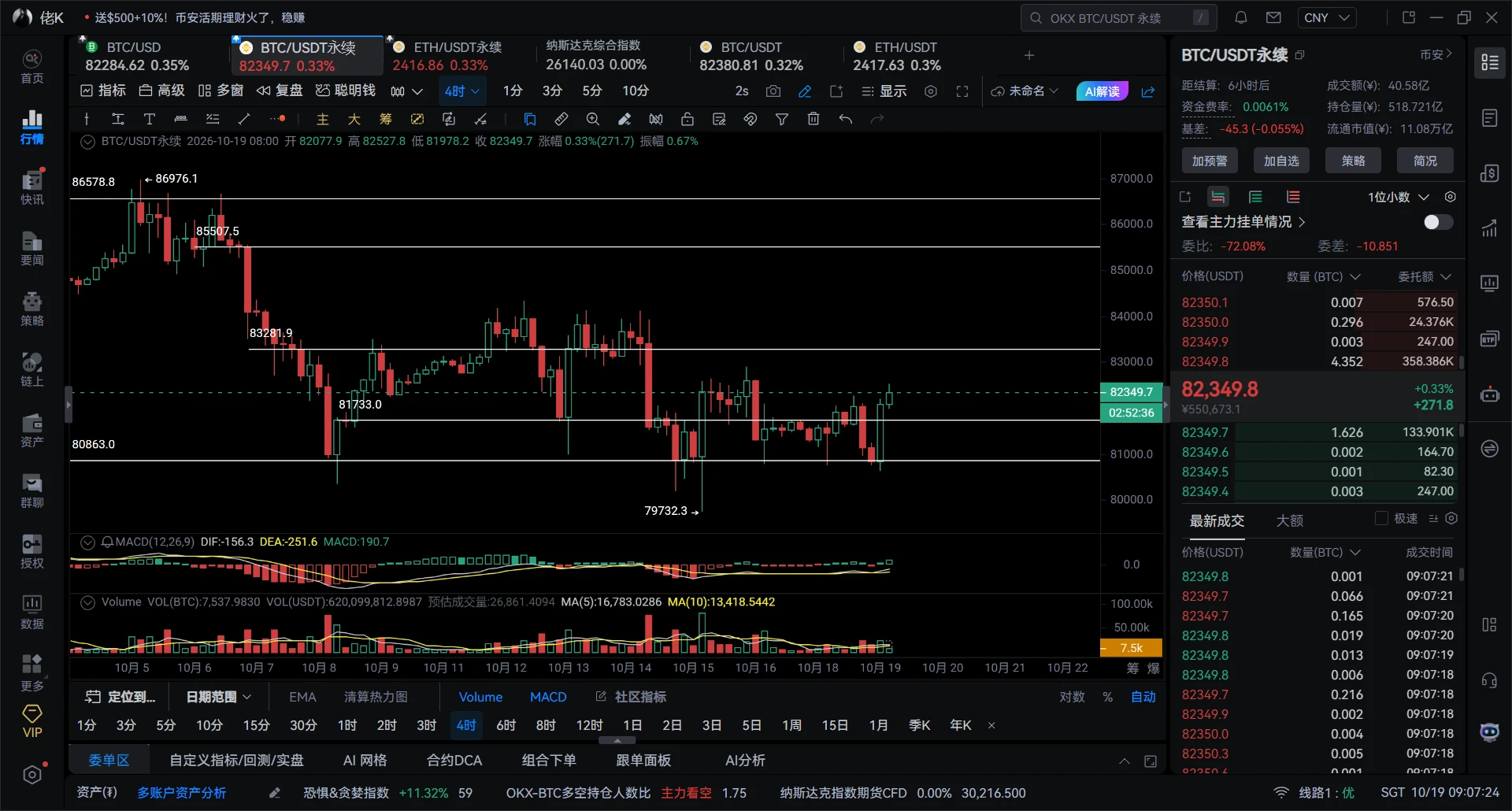Go to 快讯 news sidebar item
The width and height of the screenshot is (1512, 811).
point(32,187)
